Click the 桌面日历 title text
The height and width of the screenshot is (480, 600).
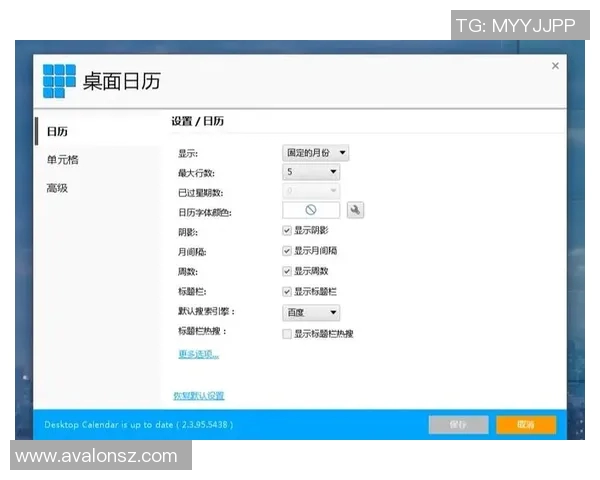122,82
